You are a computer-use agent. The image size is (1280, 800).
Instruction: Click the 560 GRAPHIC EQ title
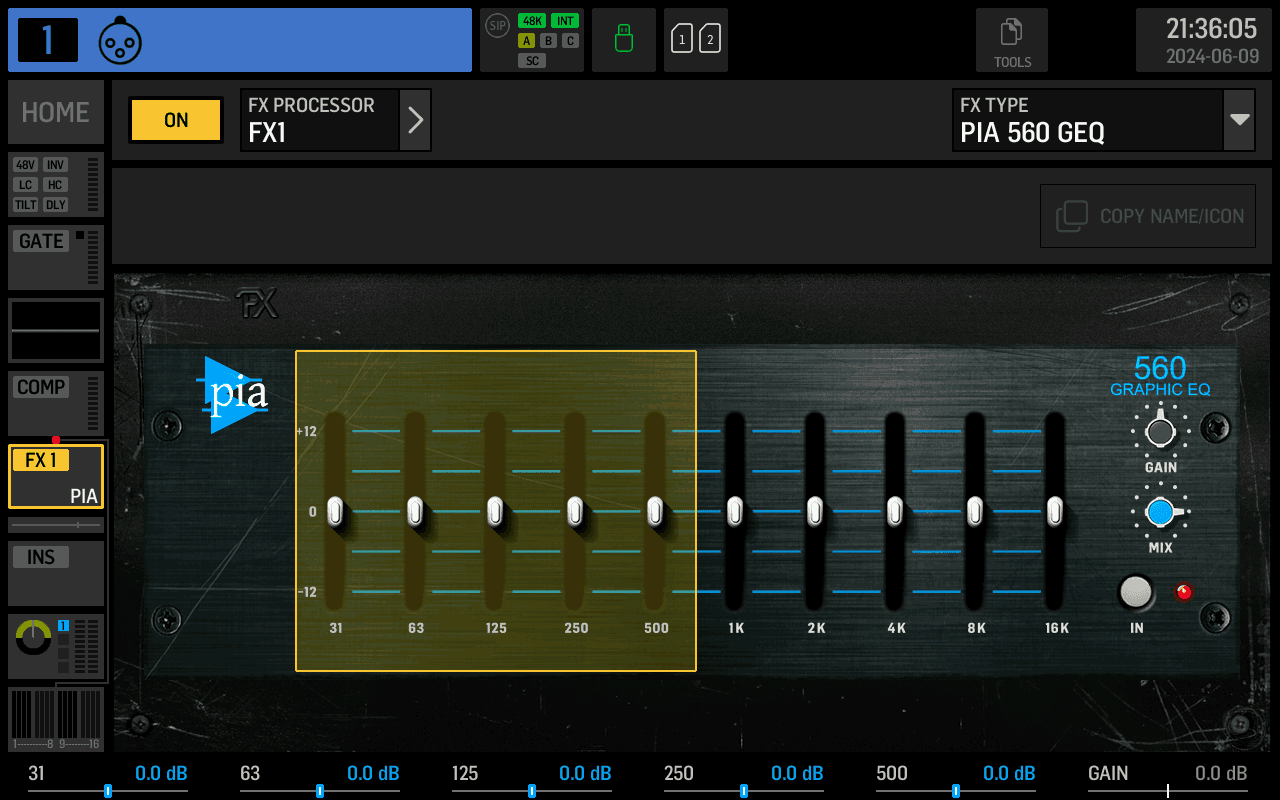[1160, 376]
